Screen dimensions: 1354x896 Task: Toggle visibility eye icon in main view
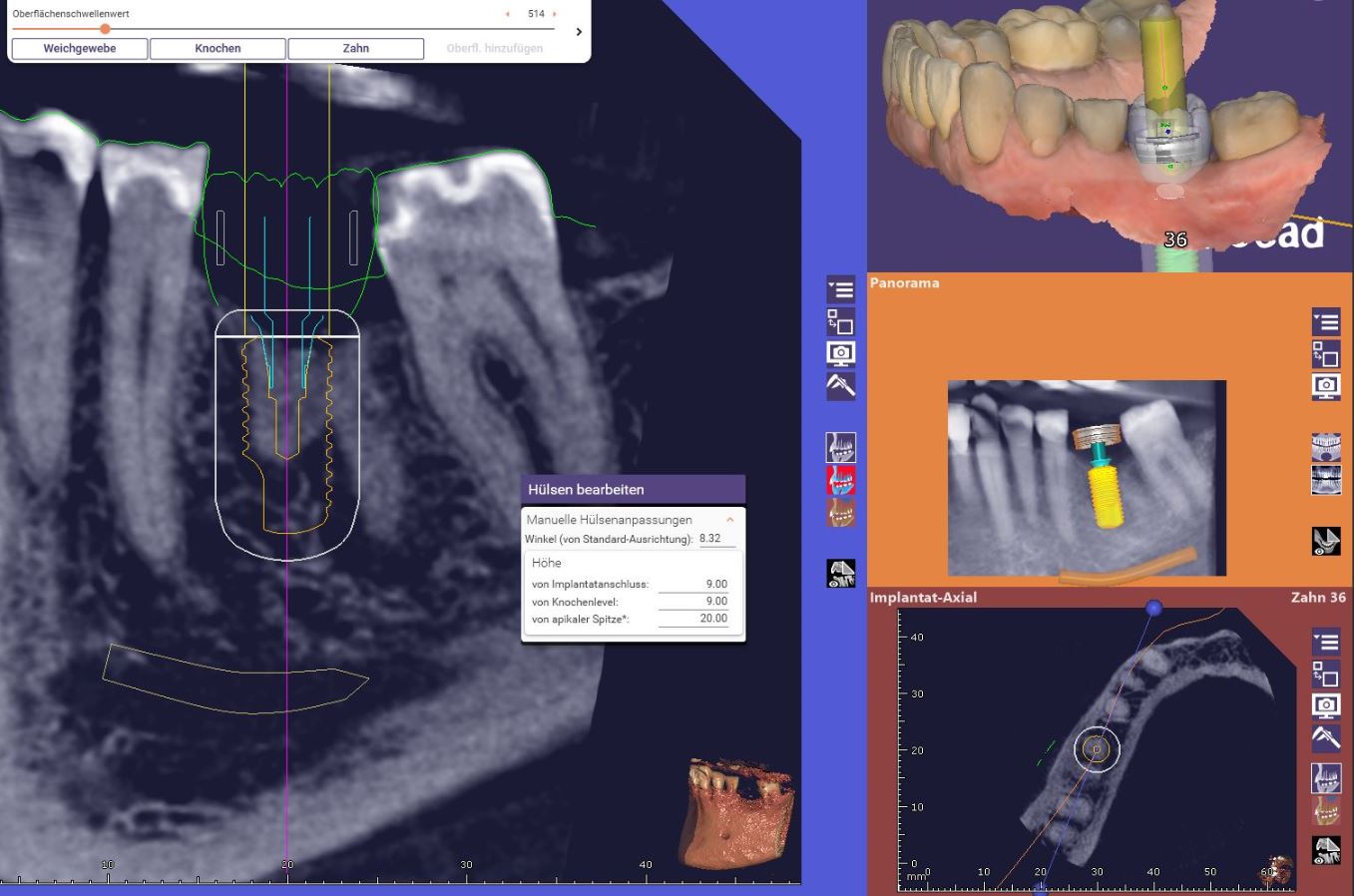point(840,574)
